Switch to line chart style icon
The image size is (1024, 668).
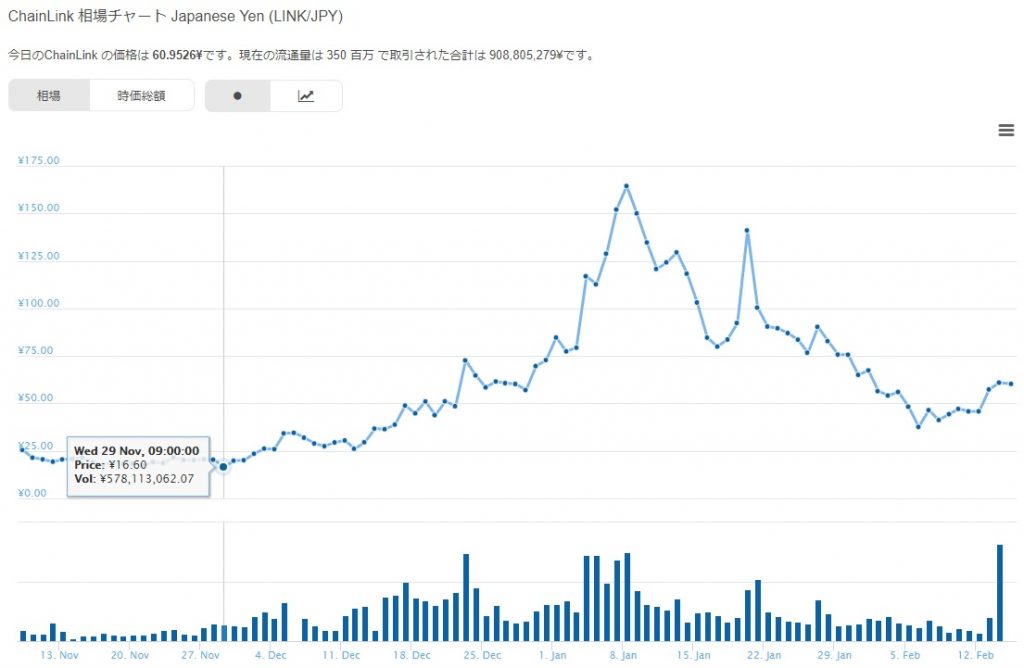(306, 95)
